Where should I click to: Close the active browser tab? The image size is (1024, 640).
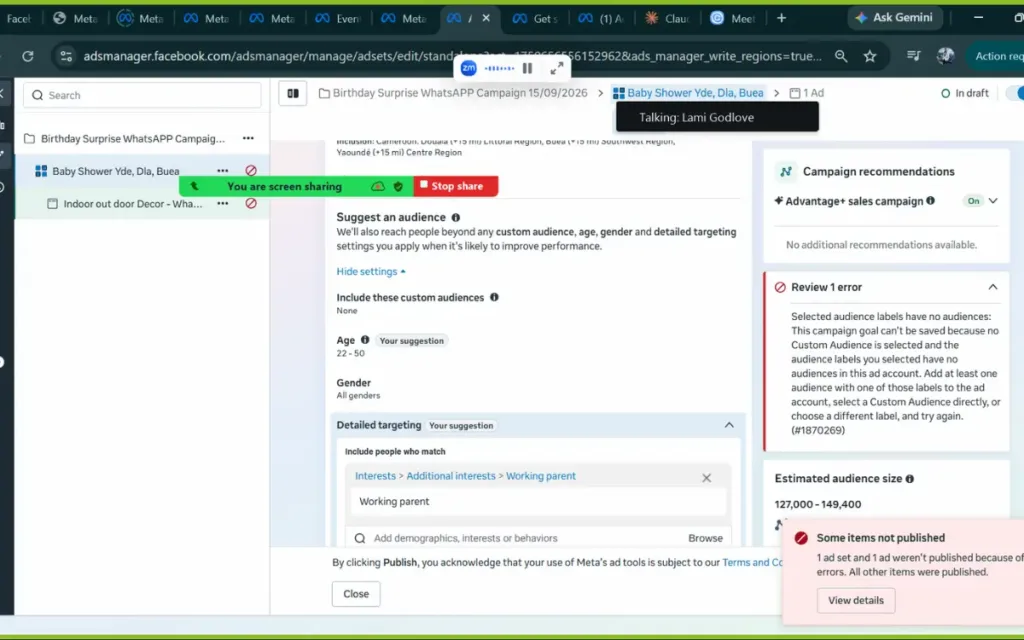click(x=486, y=18)
